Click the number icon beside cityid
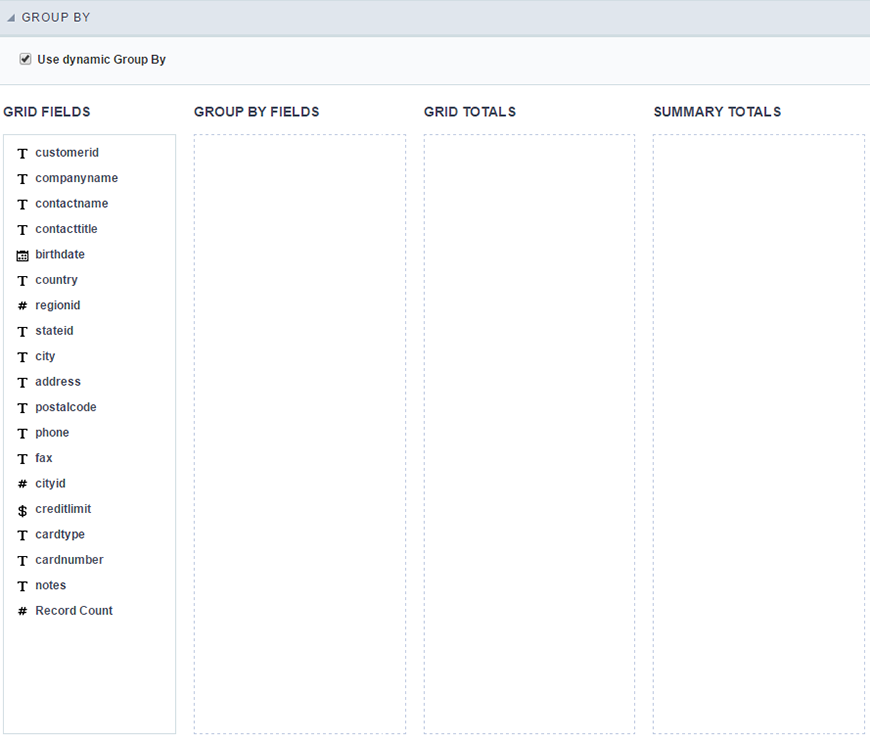 [x=21, y=483]
